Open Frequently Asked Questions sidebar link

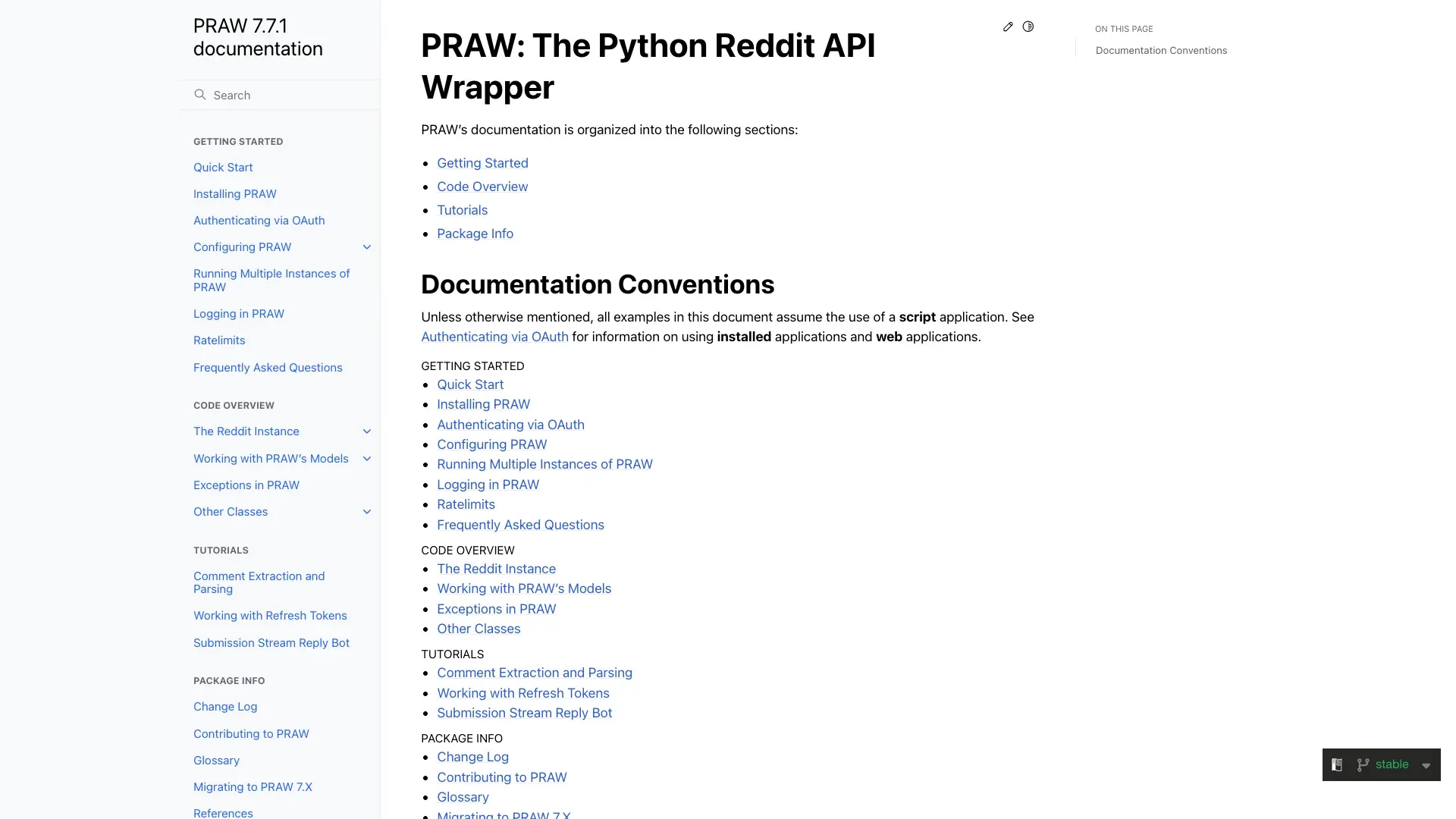tap(268, 368)
